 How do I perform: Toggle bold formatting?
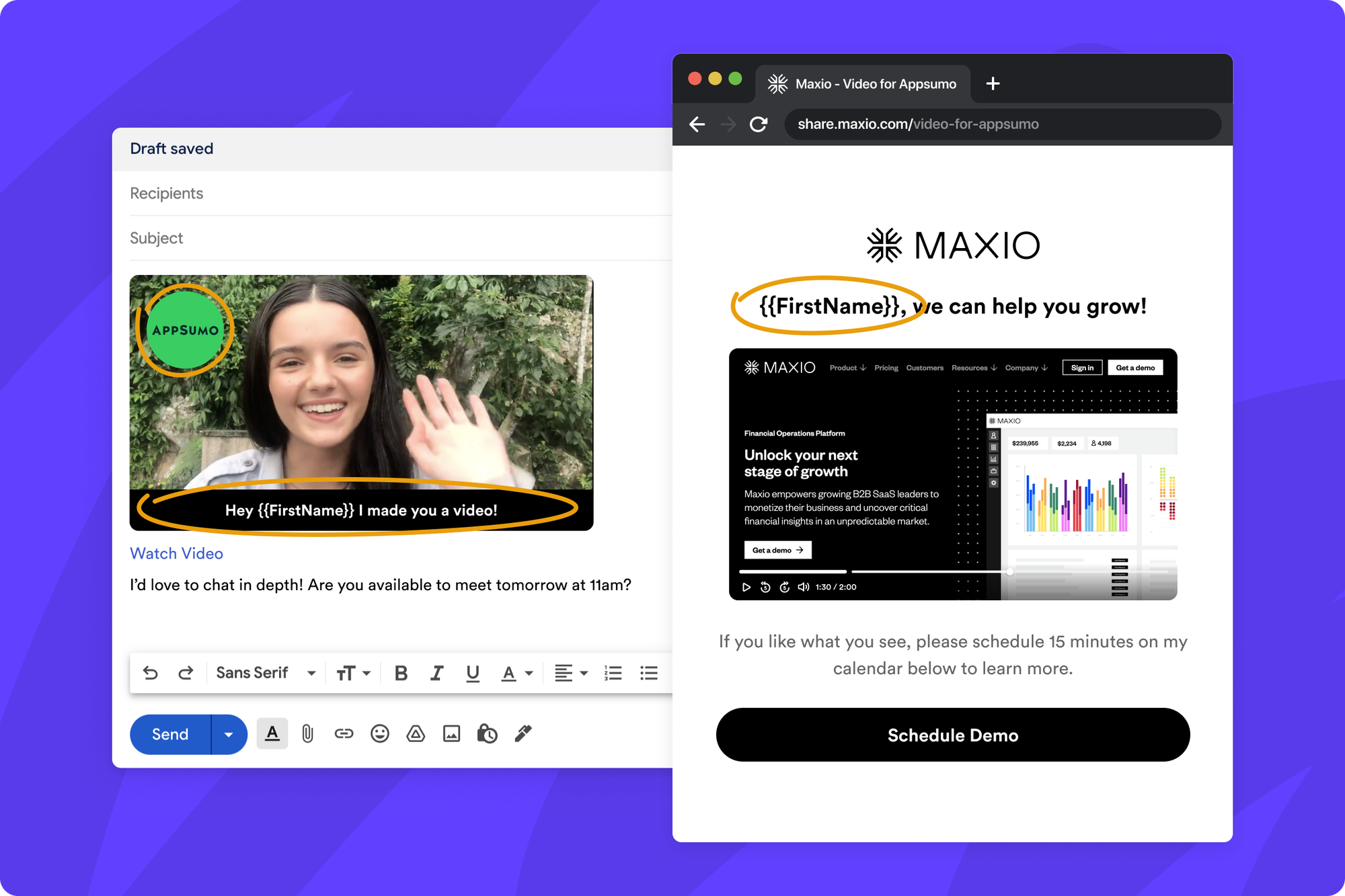(401, 673)
